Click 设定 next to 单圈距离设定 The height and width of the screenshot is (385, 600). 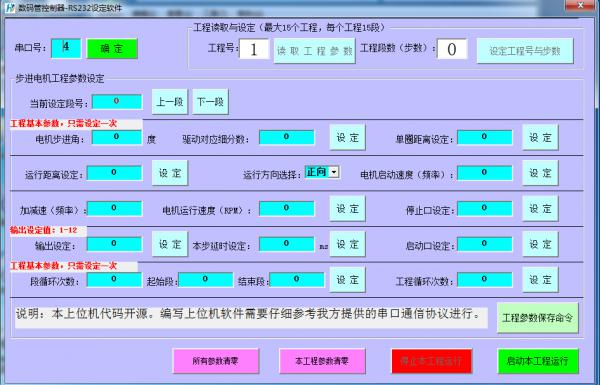pos(540,137)
